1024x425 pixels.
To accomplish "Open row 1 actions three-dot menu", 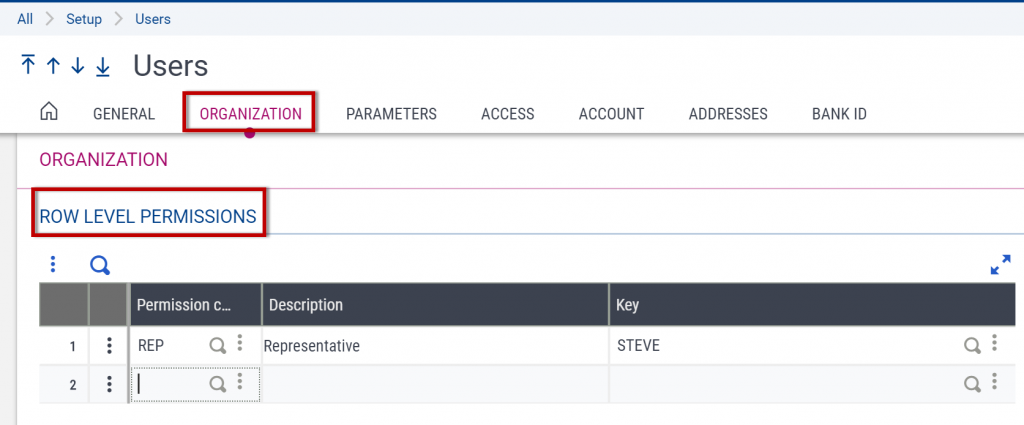I will [x=108, y=346].
